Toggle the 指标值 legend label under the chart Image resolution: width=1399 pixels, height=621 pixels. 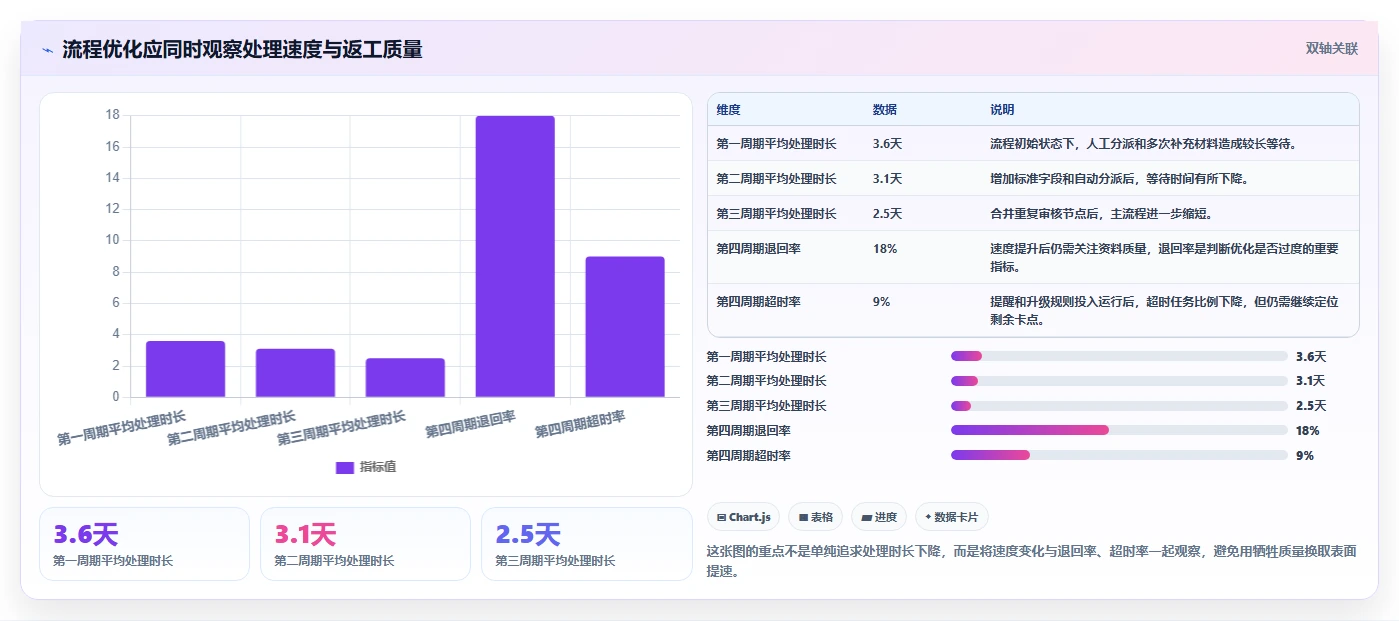click(x=378, y=467)
